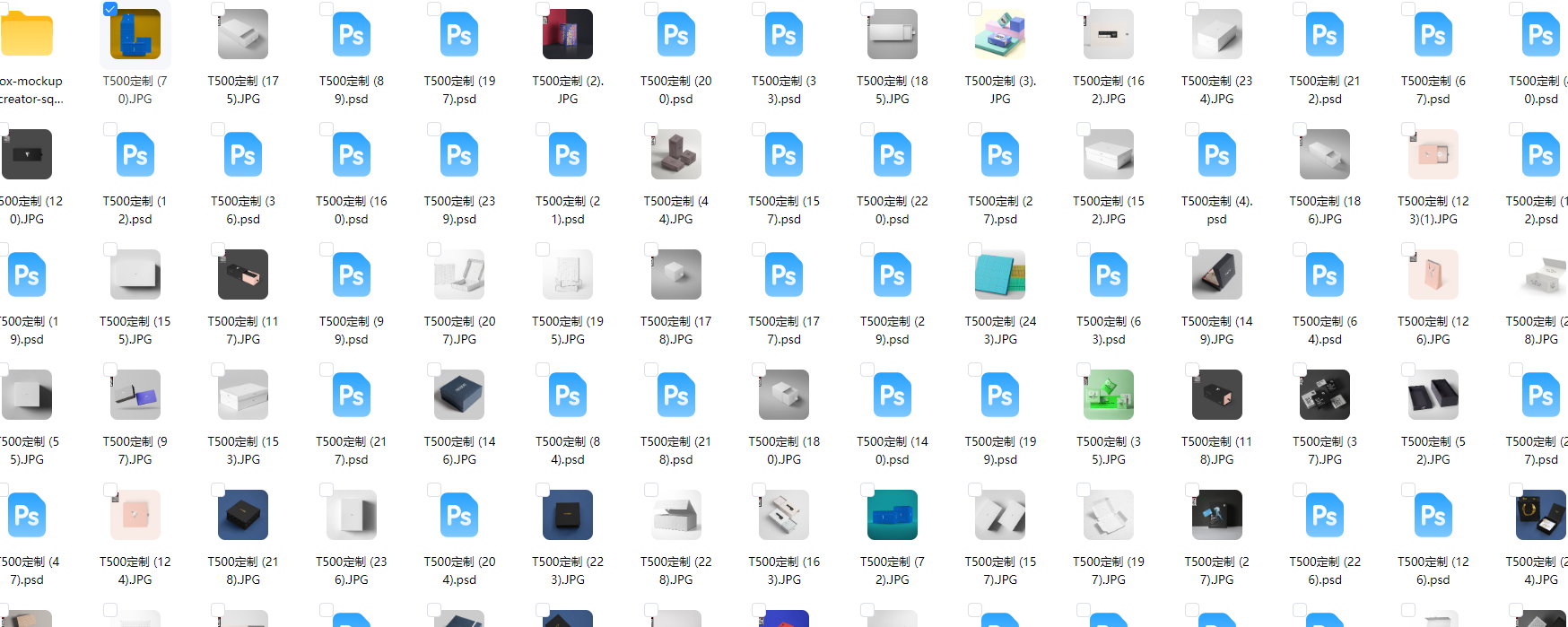
Task: Tick the checkbox on T500定制 (140).psd
Action: (867, 370)
